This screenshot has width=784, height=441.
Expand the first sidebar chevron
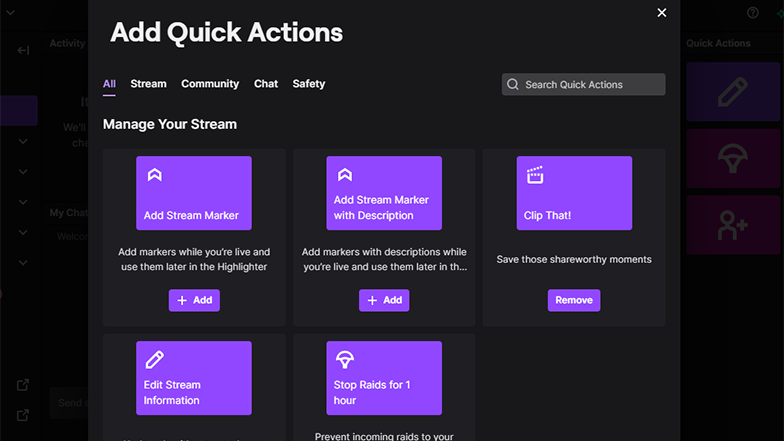coord(23,142)
